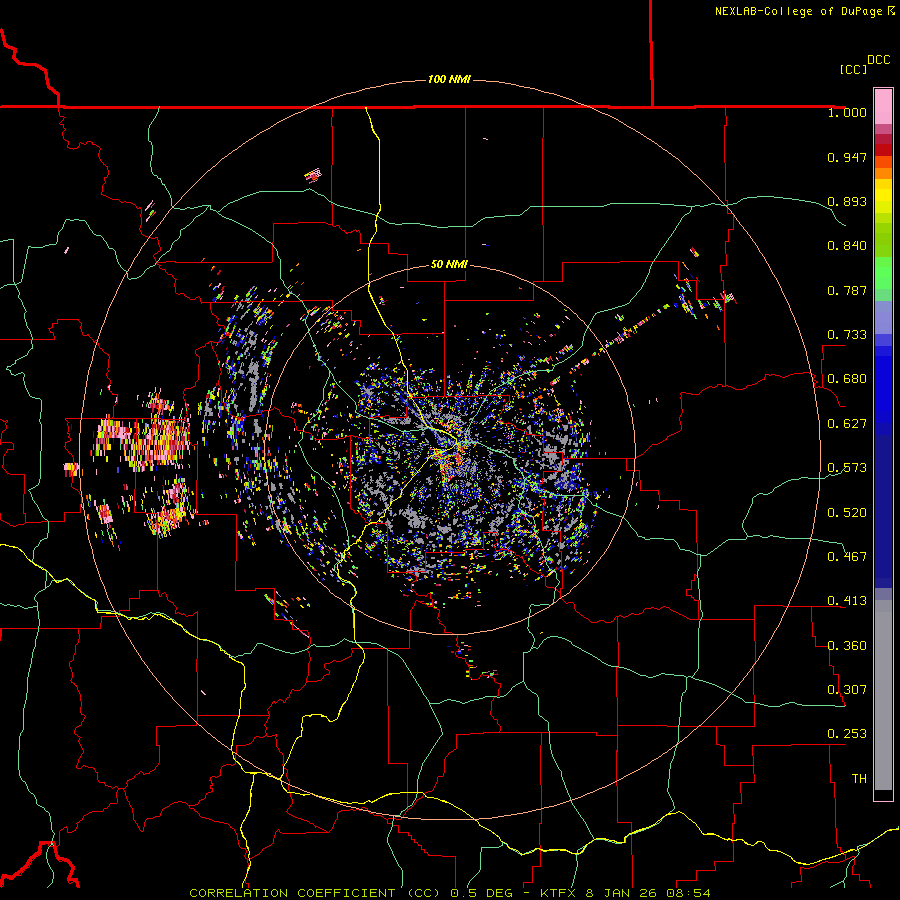The height and width of the screenshot is (900, 900).
Task: Click the KTFX radar site identifier
Action: tap(558, 893)
